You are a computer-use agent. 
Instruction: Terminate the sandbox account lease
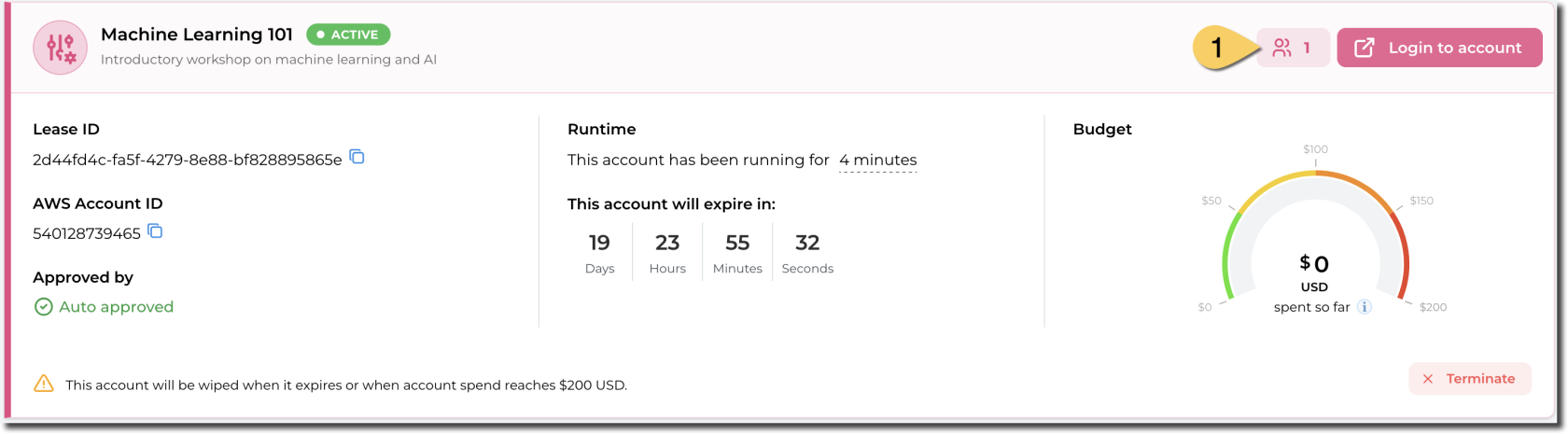pyautogui.click(x=1470, y=379)
